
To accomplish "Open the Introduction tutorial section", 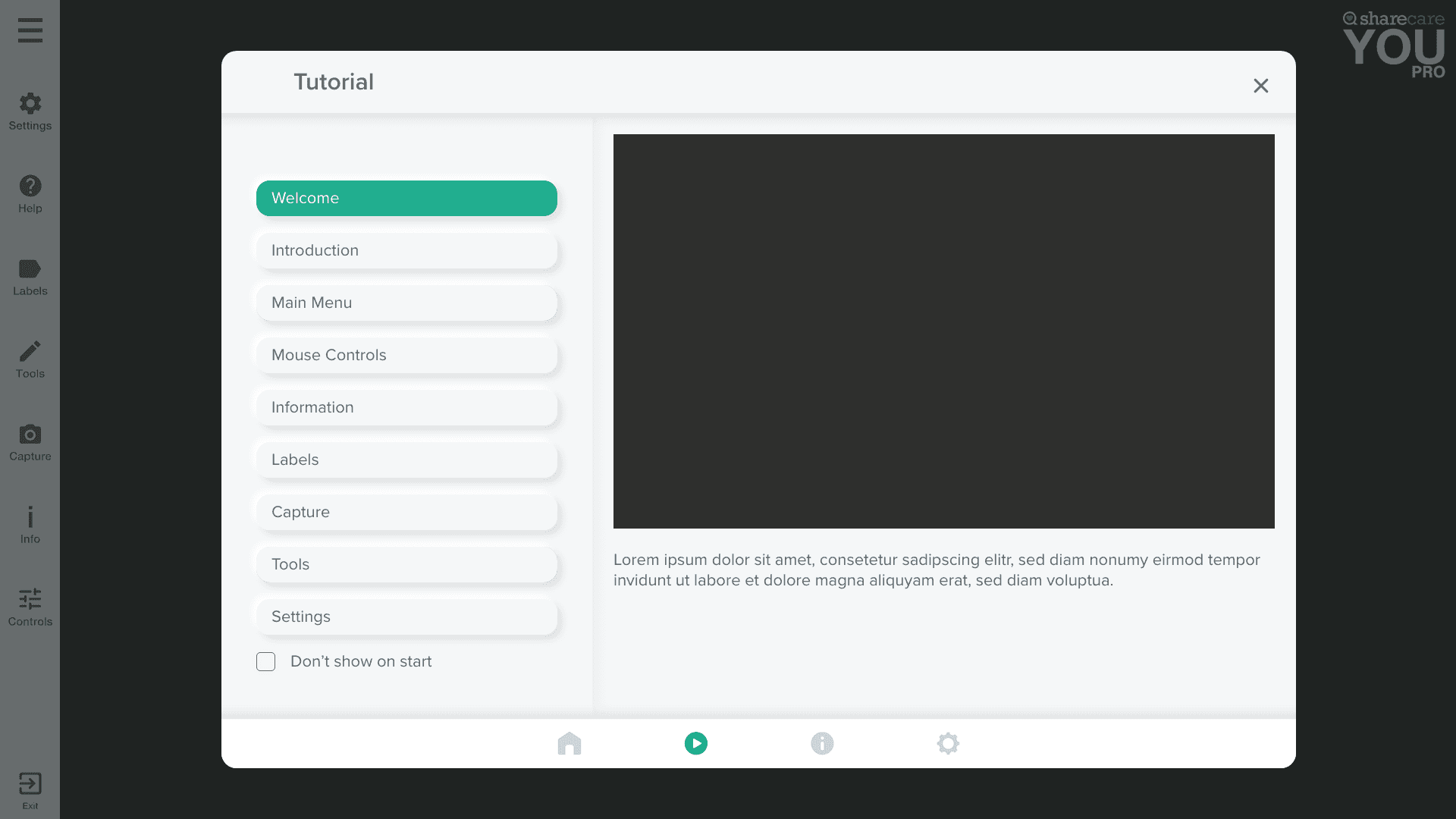I will [406, 251].
